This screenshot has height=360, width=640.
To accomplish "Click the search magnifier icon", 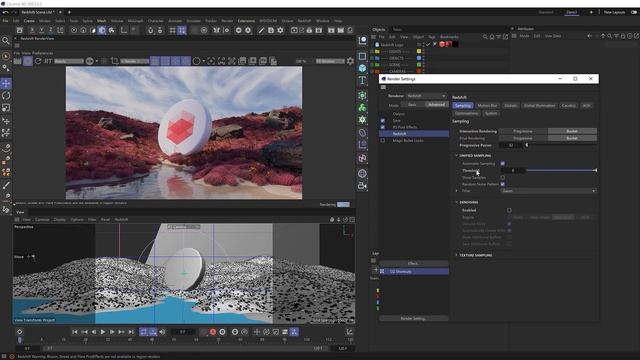I will [x=6, y=41].
